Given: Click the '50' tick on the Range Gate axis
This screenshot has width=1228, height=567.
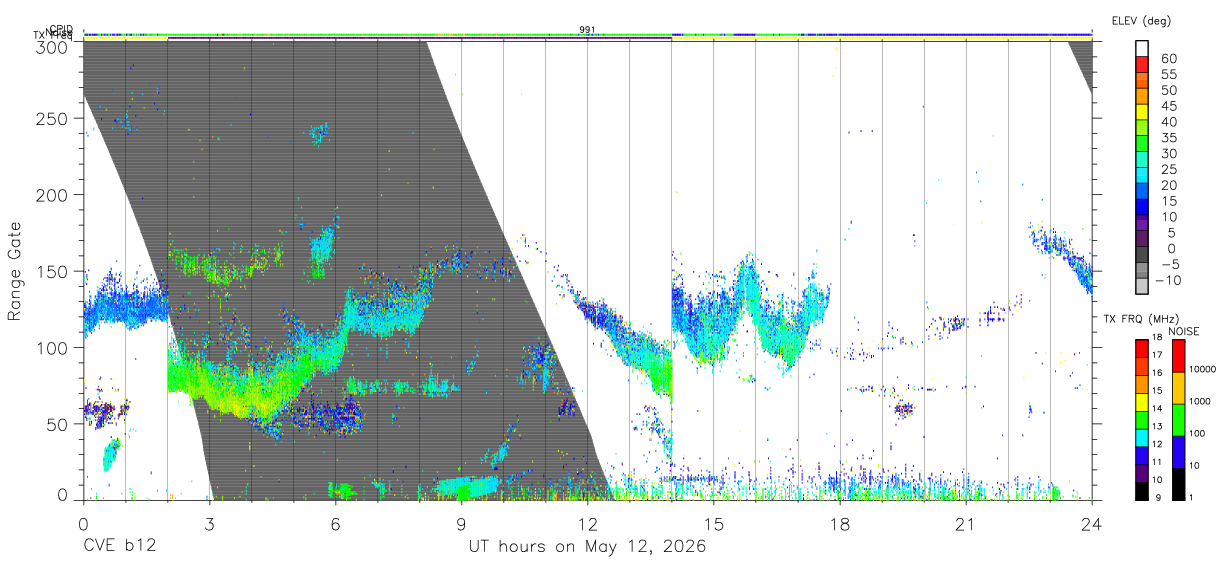Looking at the screenshot, I should coord(58,424).
